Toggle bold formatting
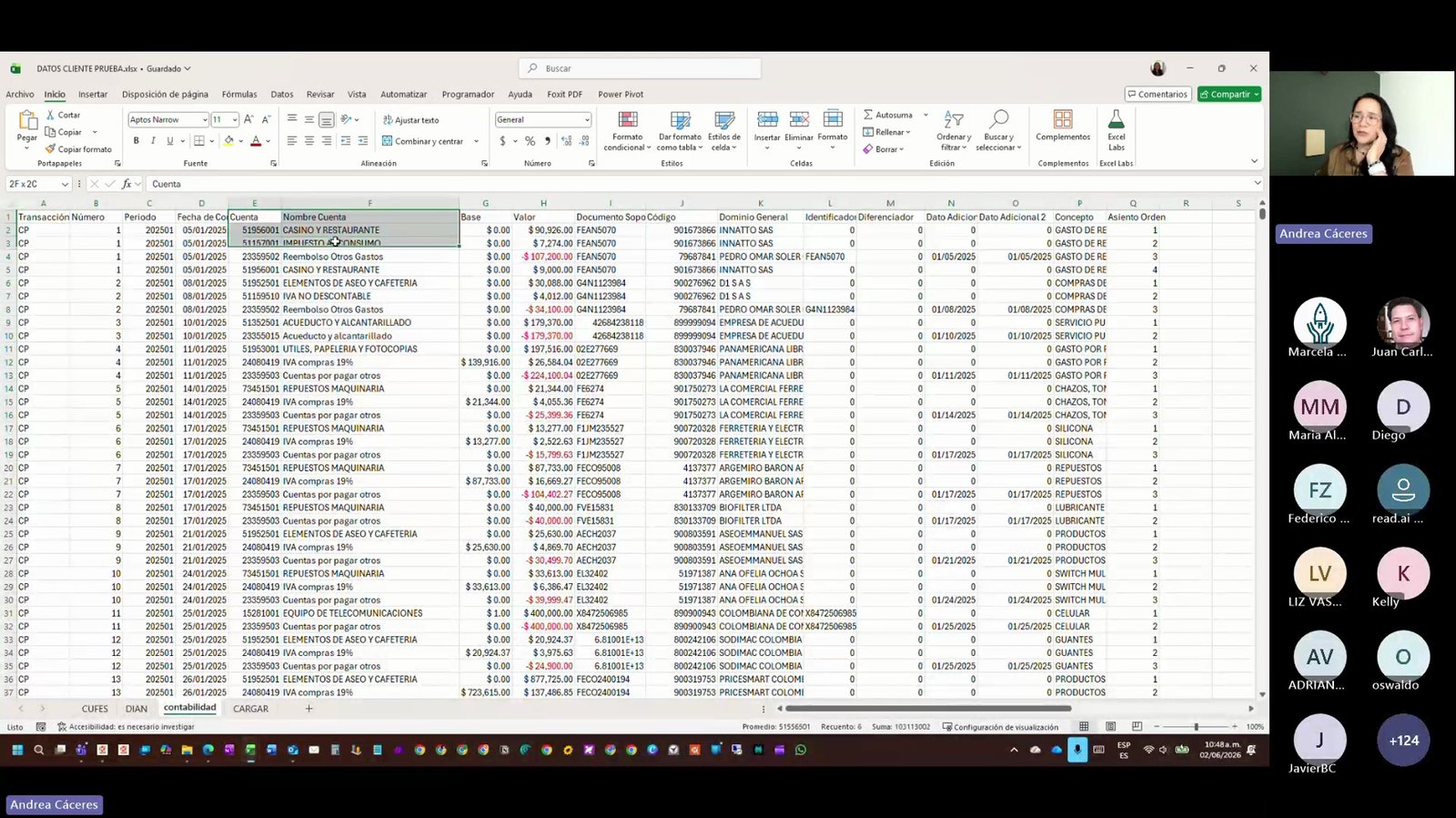 coord(136,141)
